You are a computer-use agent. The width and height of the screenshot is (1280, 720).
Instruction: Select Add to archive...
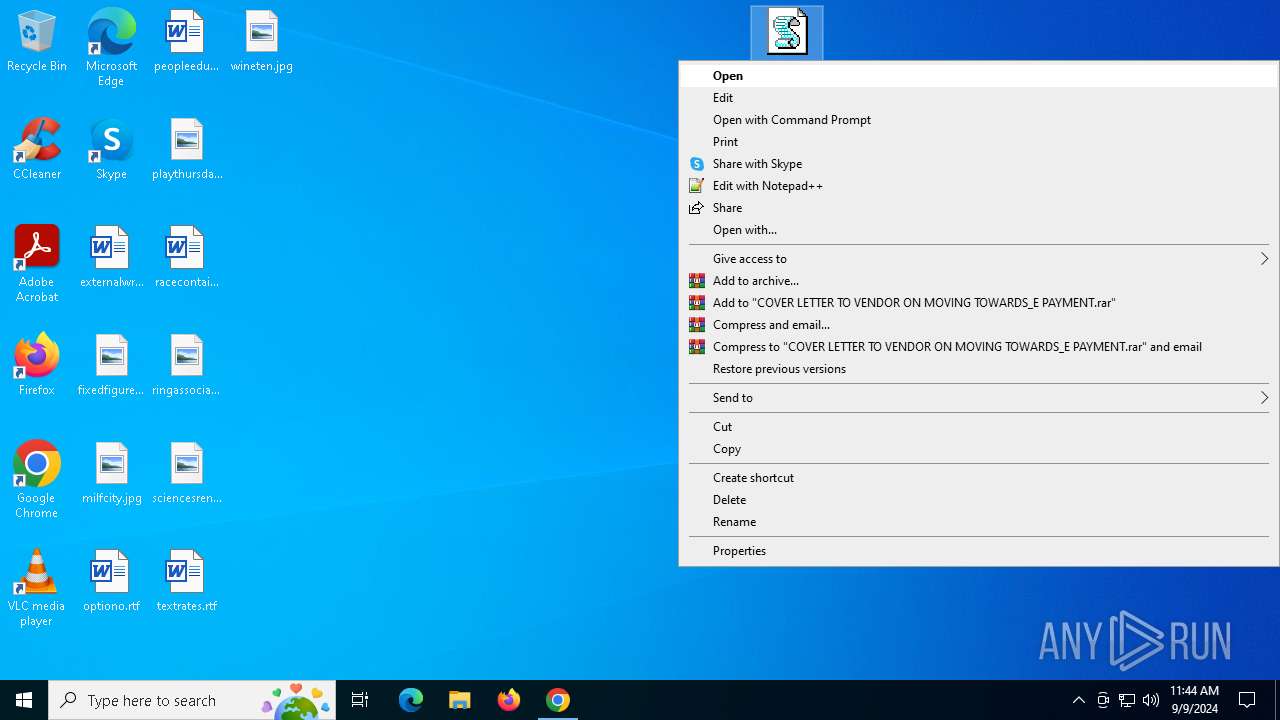(x=979, y=281)
